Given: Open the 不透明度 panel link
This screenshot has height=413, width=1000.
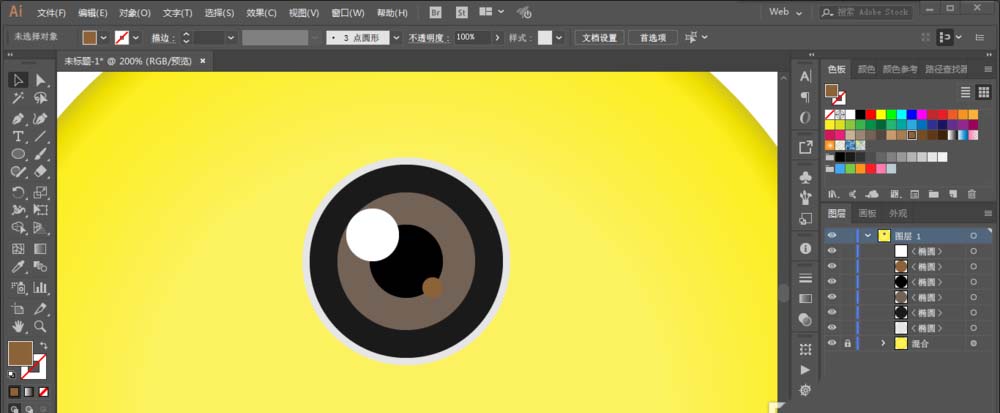Looking at the screenshot, I should point(429,38).
